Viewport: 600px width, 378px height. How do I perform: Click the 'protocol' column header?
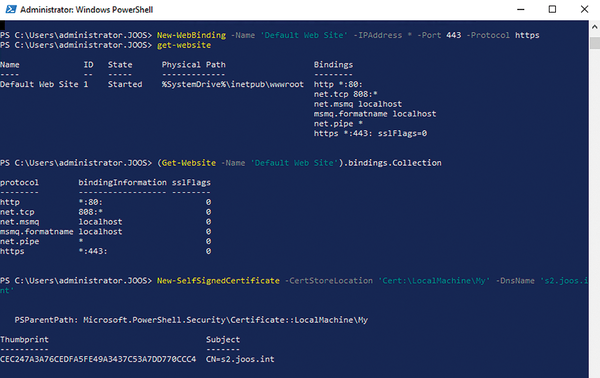[x=20, y=182]
